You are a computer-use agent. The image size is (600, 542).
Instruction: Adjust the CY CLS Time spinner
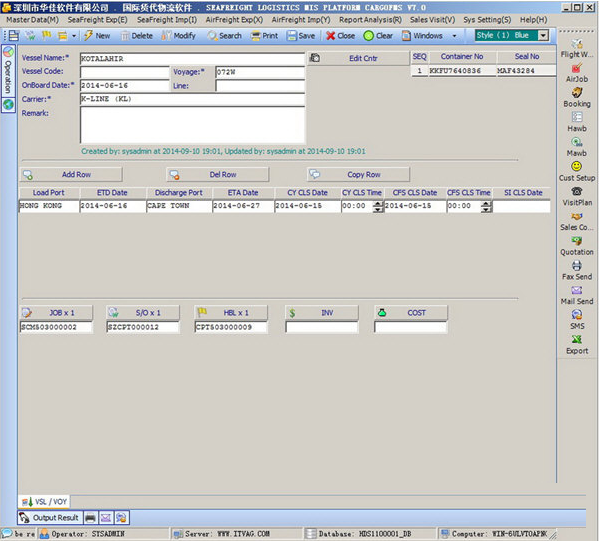click(x=377, y=206)
